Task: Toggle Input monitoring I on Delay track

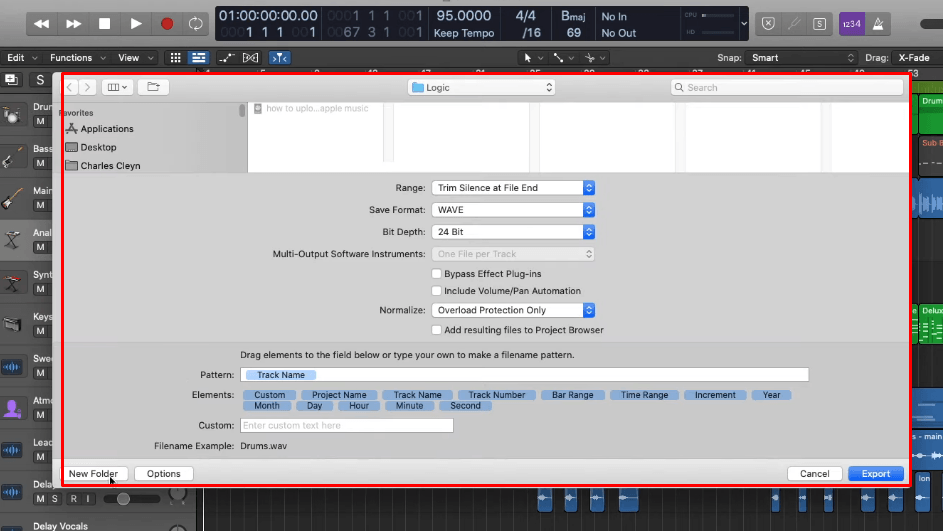Action: click(x=88, y=499)
